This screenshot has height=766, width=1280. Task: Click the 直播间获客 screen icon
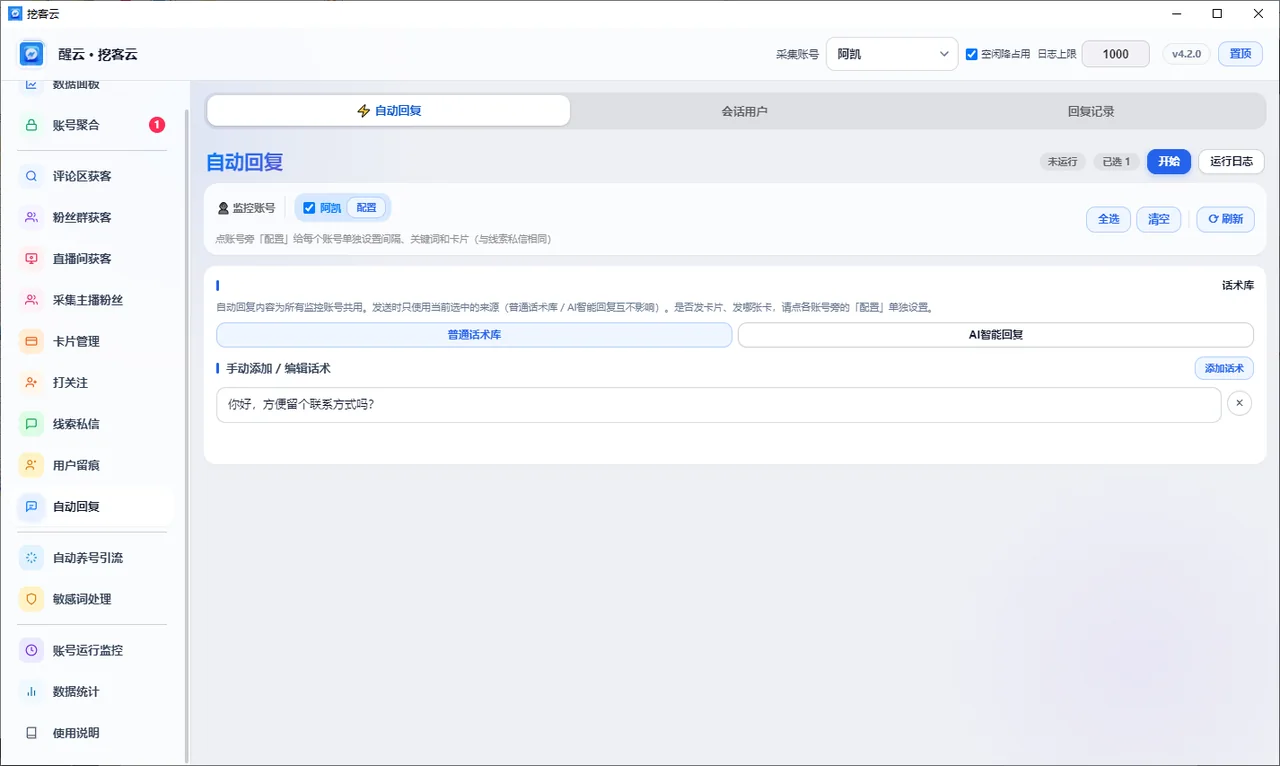click(x=31, y=259)
